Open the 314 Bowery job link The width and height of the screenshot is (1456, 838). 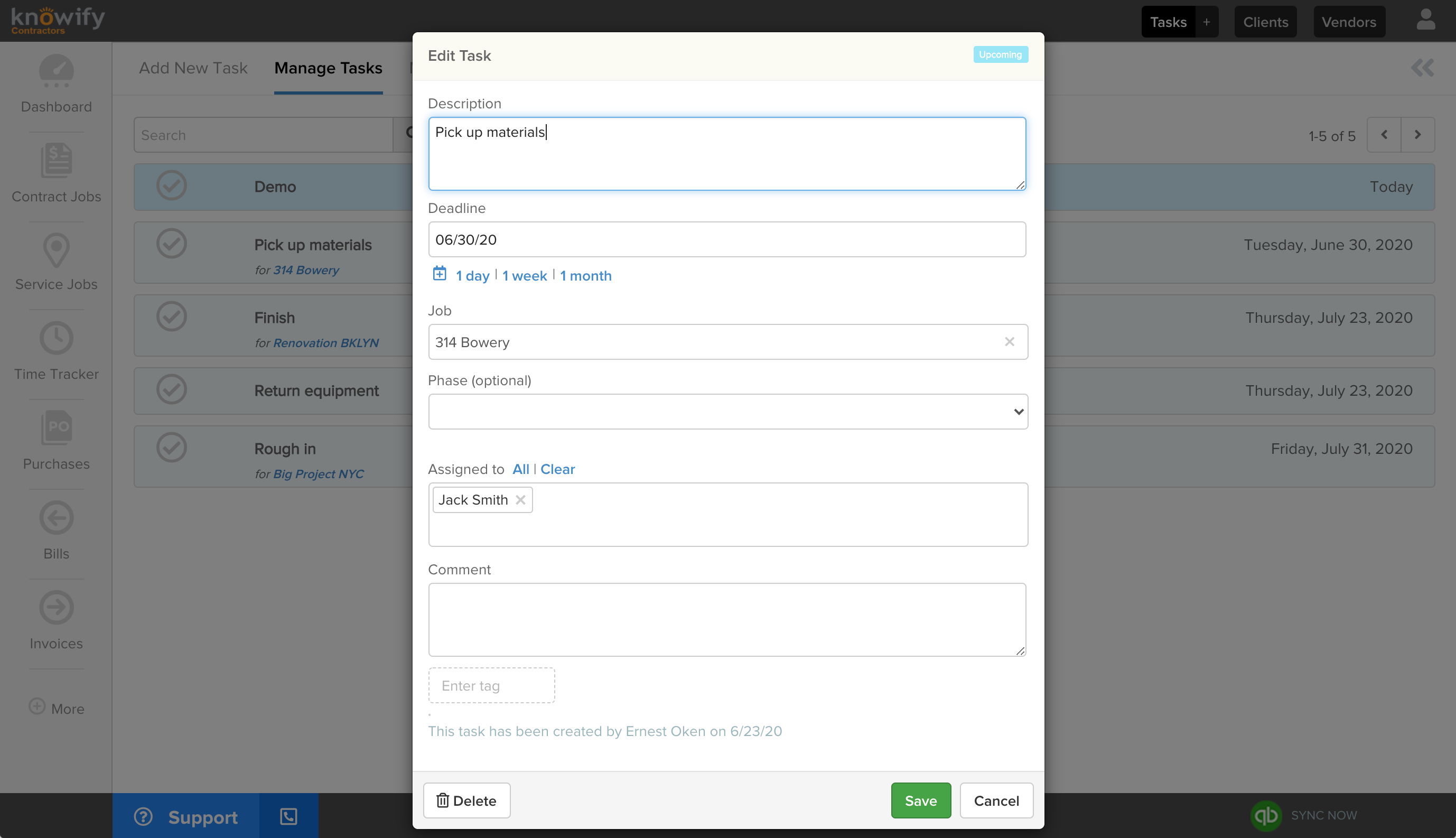pos(306,270)
